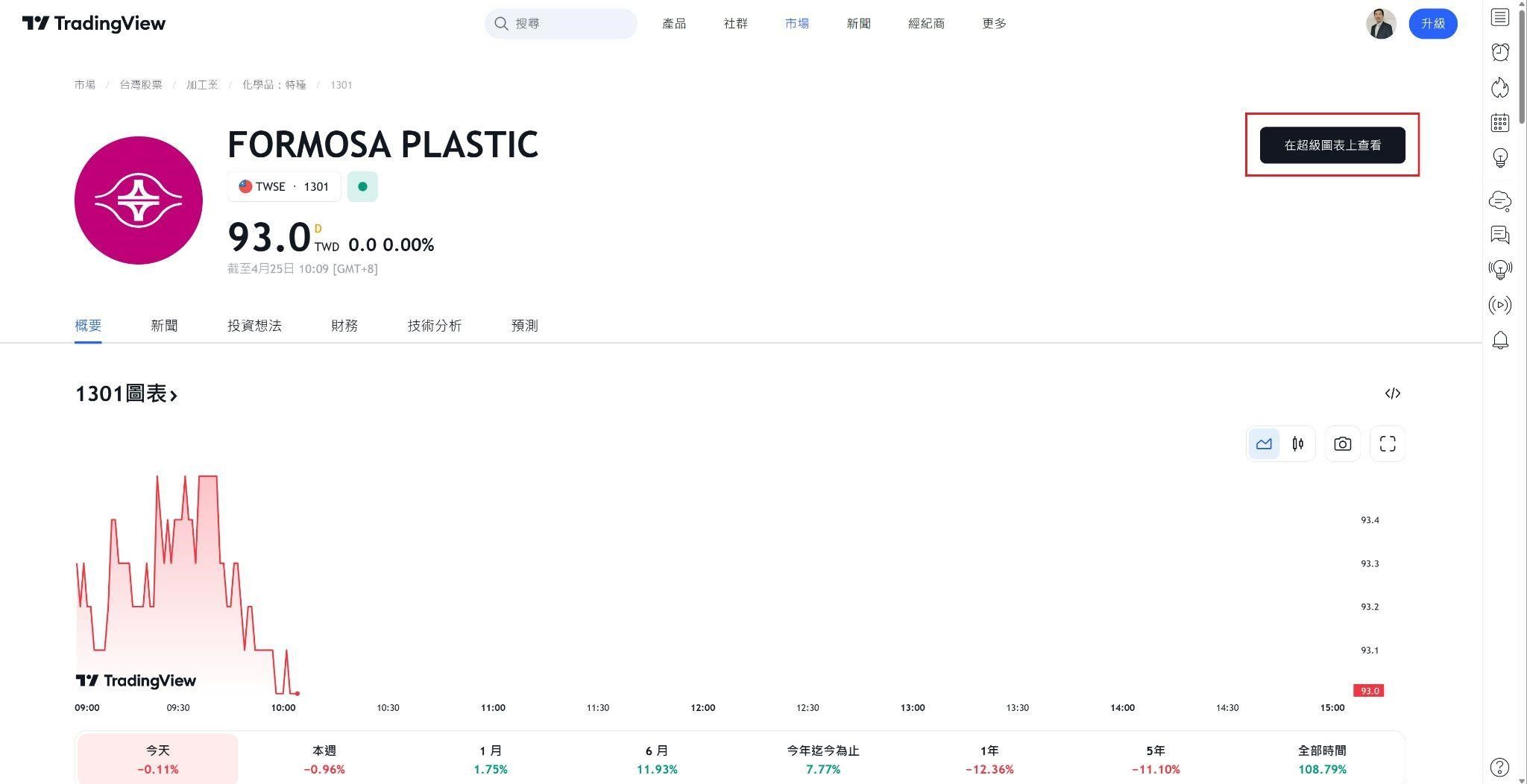The width and height of the screenshot is (1527, 784).
Task: Click the 在超級圖表上查看 button
Action: click(x=1332, y=145)
